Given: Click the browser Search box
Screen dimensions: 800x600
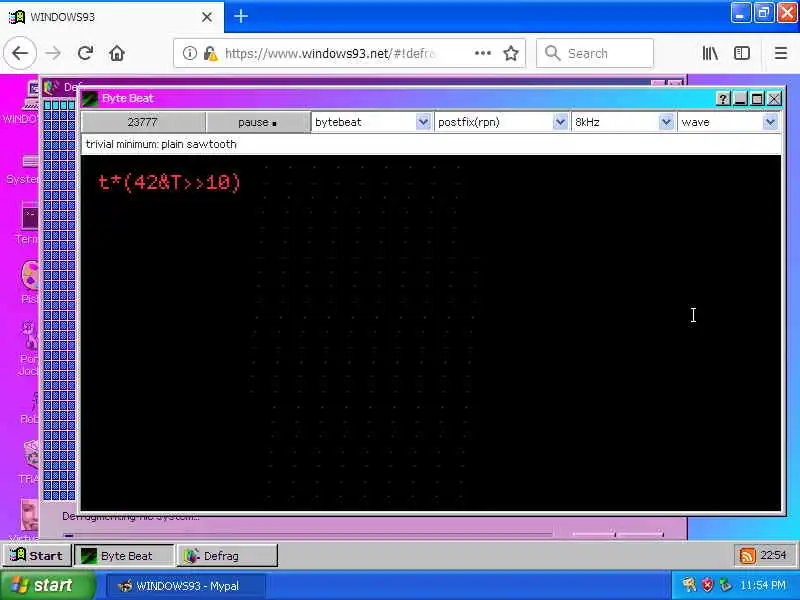Looking at the screenshot, I should [594, 53].
